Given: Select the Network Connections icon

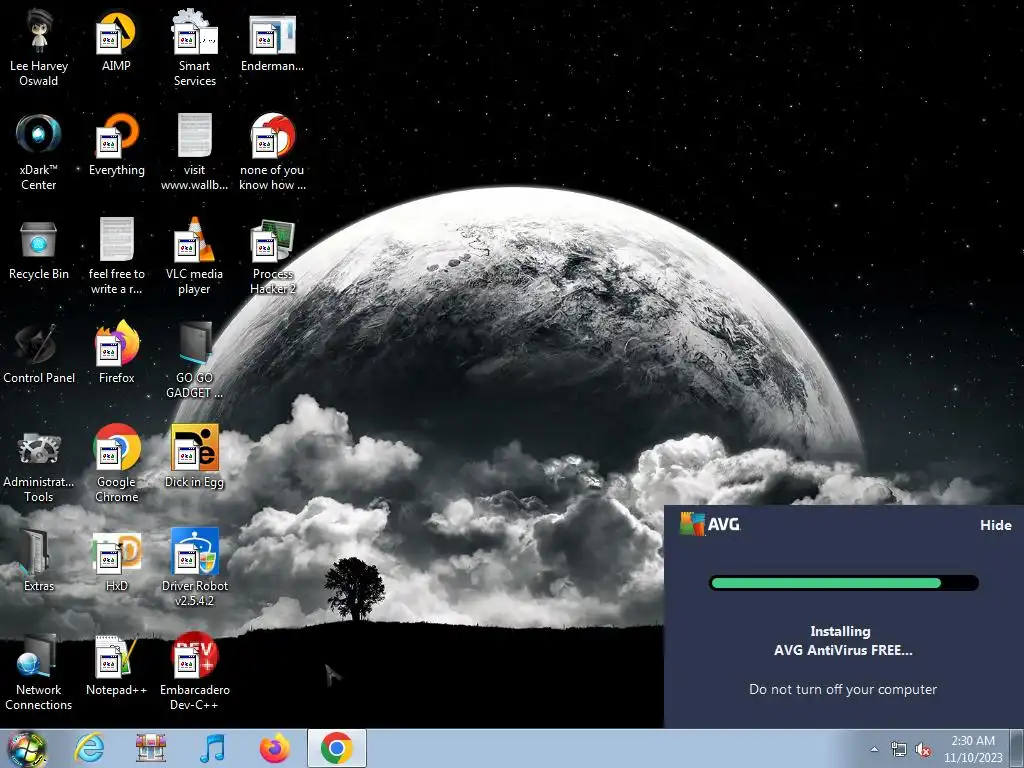Looking at the screenshot, I should pyautogui.click(x=39, y=672).
